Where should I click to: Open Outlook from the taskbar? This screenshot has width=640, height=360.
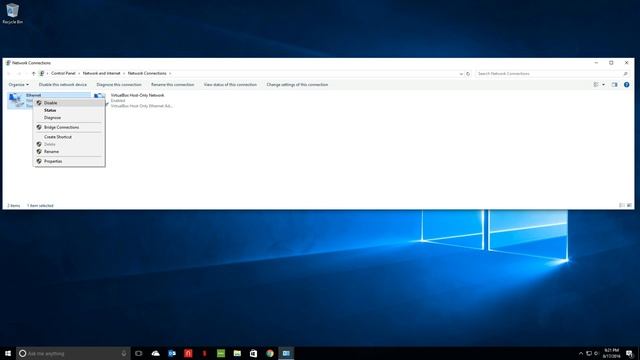pos(172,353)
